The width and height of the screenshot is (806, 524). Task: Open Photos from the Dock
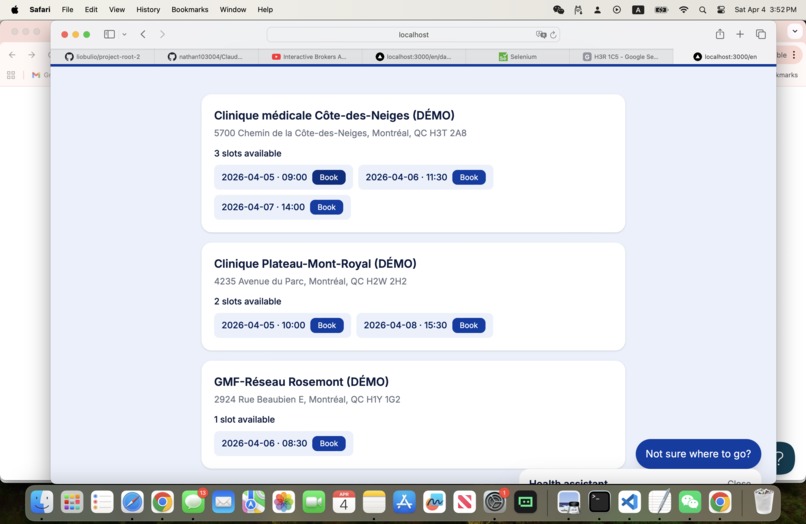[283, 501]
